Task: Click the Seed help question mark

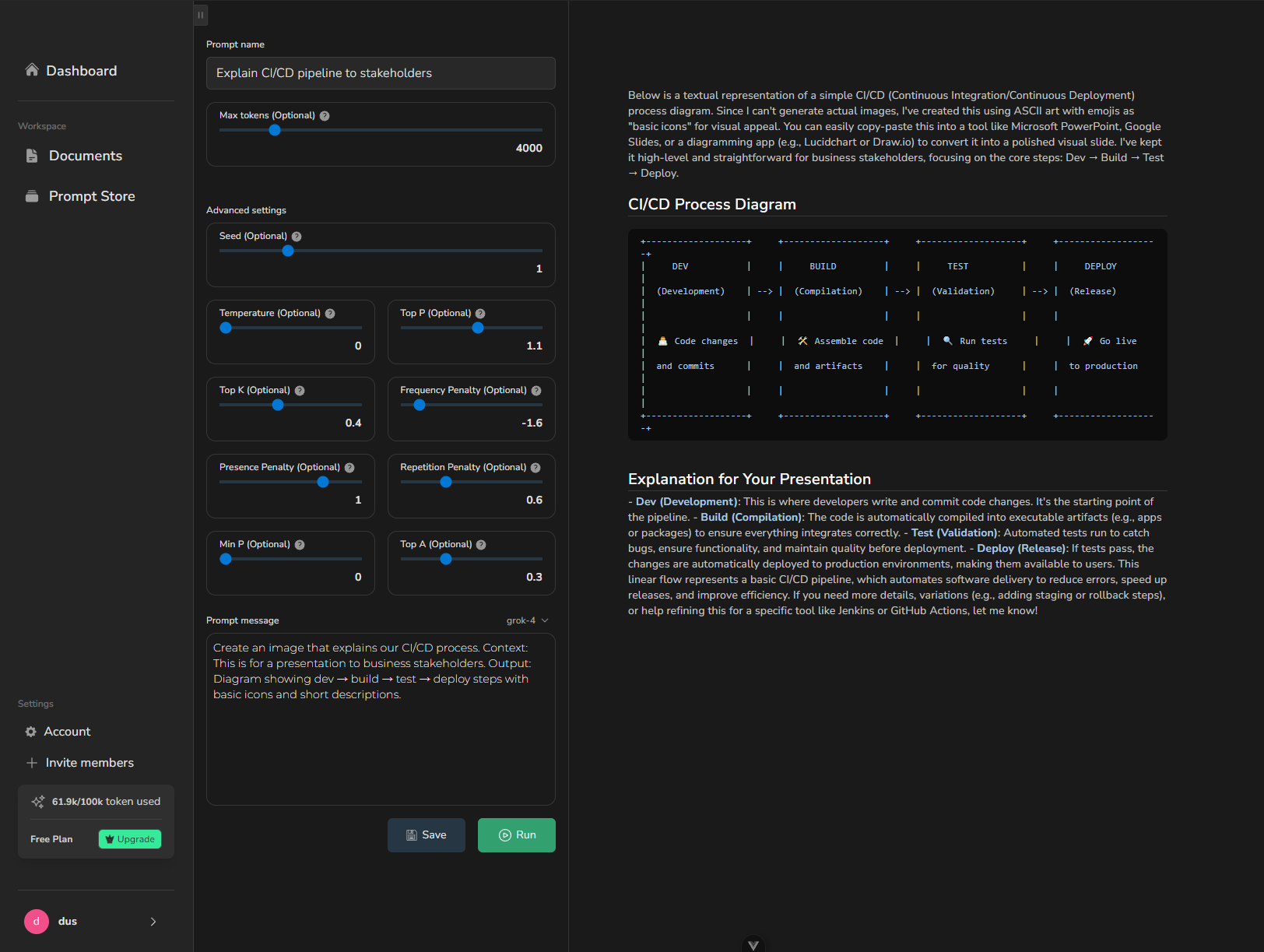Action: pos(297,236)
